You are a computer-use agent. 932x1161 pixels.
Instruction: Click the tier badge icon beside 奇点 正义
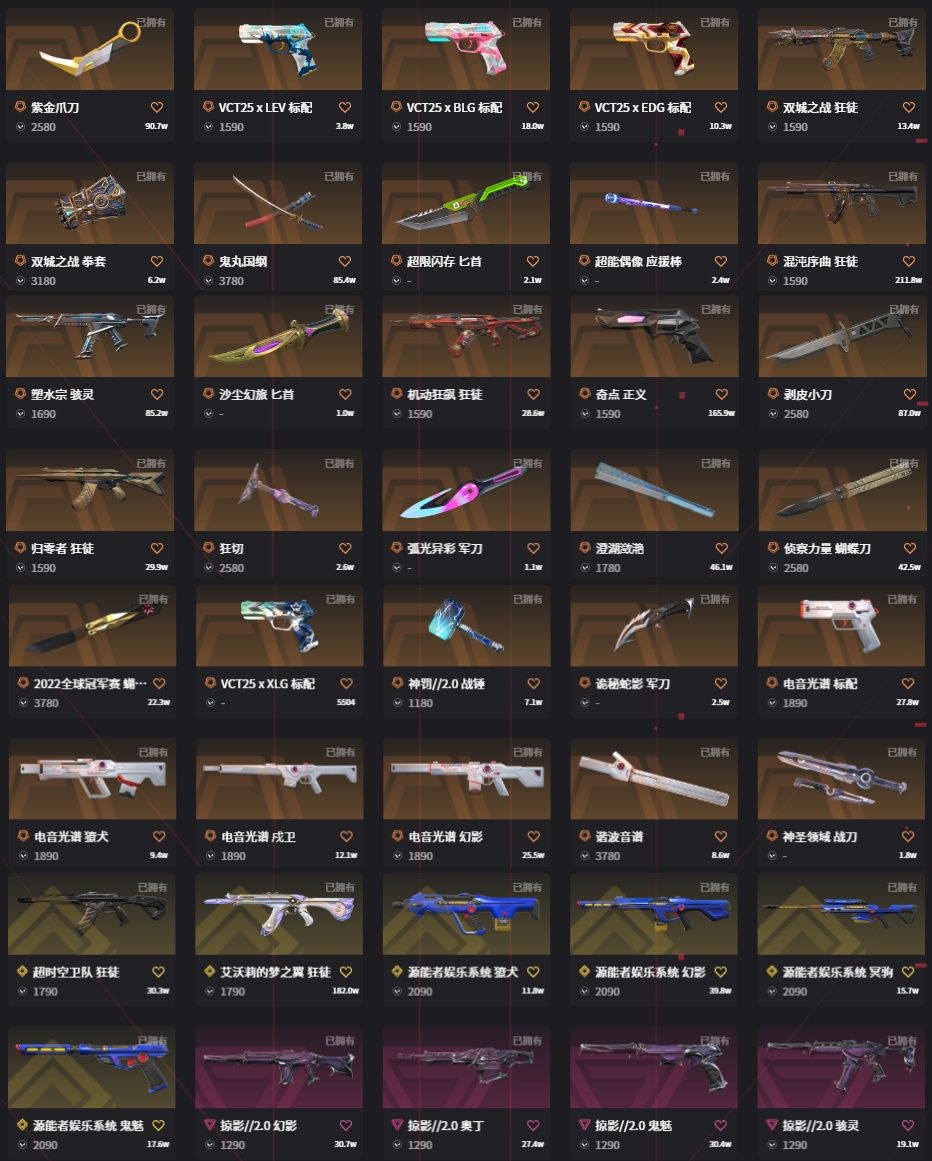pyautogui.click(x=585, y=394)
